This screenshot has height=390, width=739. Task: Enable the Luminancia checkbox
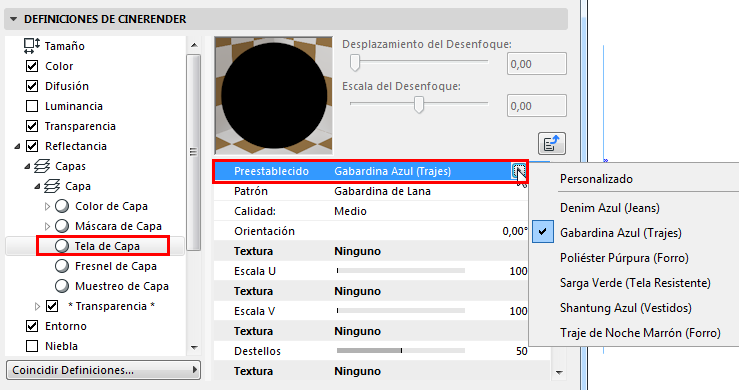point(32,106)
